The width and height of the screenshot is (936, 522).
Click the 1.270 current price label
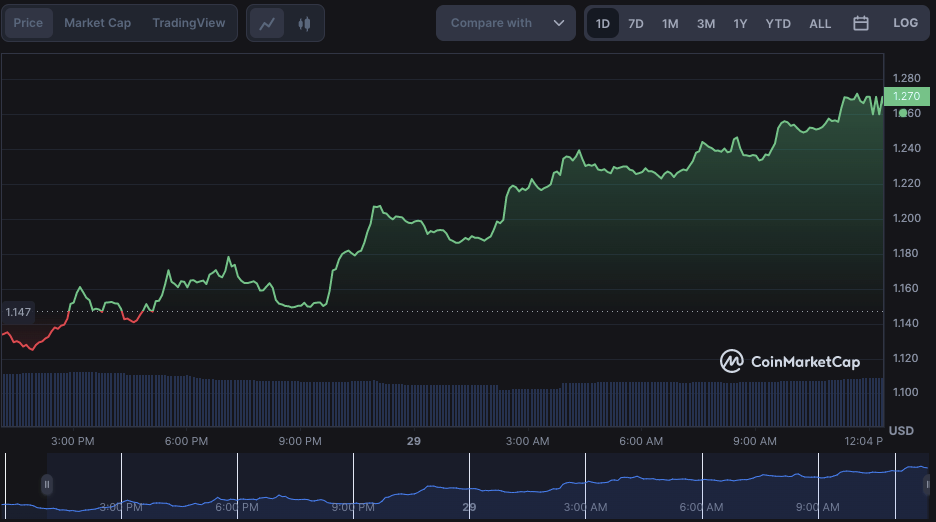906,96
